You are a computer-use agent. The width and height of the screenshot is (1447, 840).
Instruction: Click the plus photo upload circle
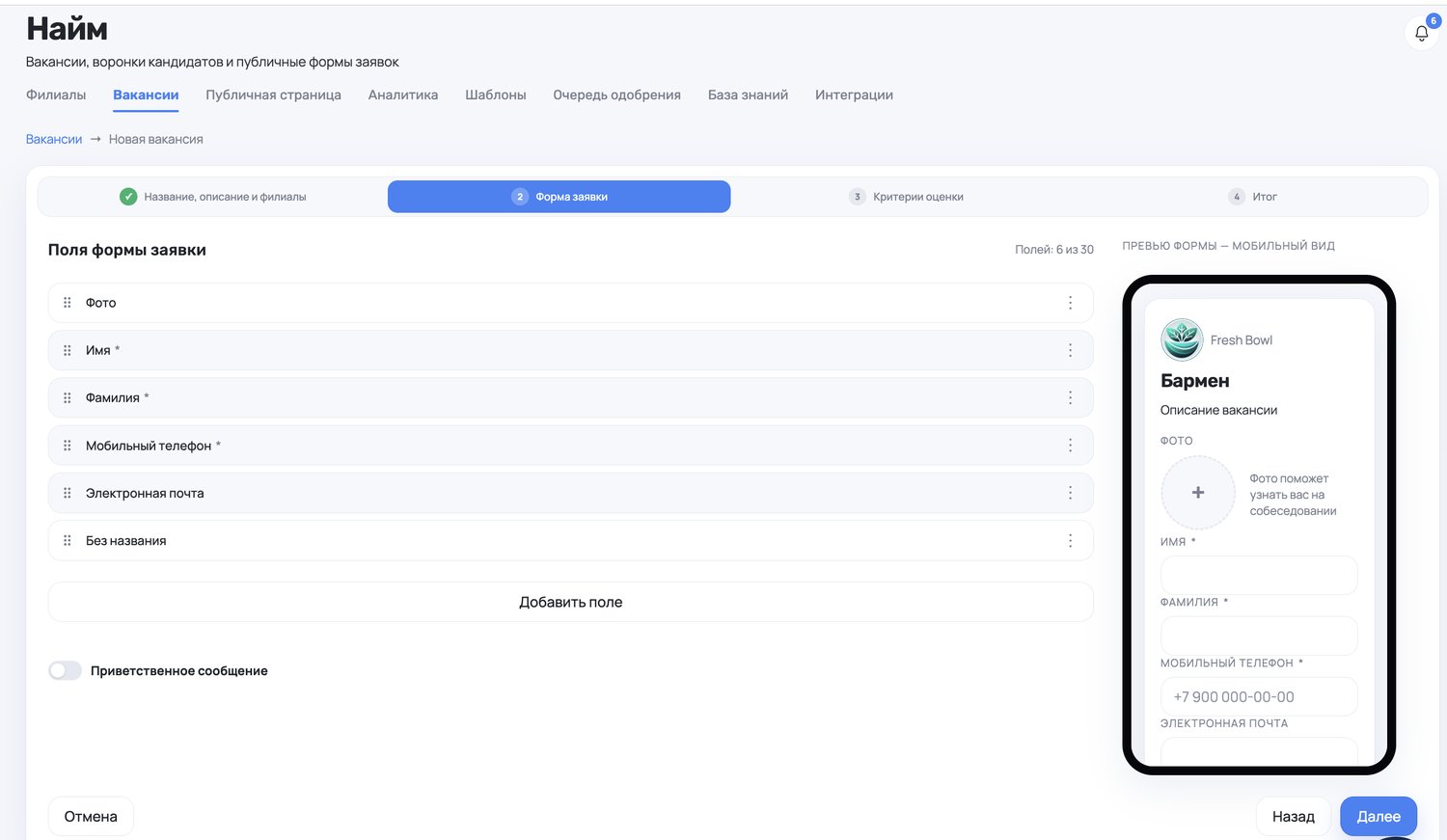pyautogui.click(x=1198, y=493)
